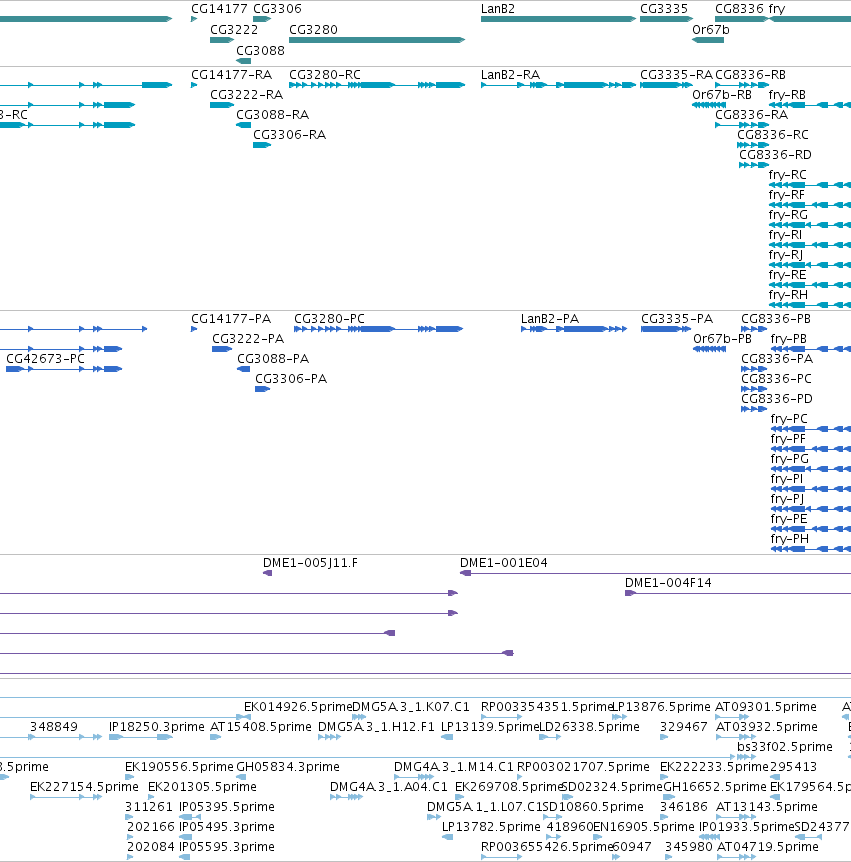Select EST DMG5A3_1.H12.F1 label
The height and width of the screenshot is (862, 851).
tap(377, 727)
